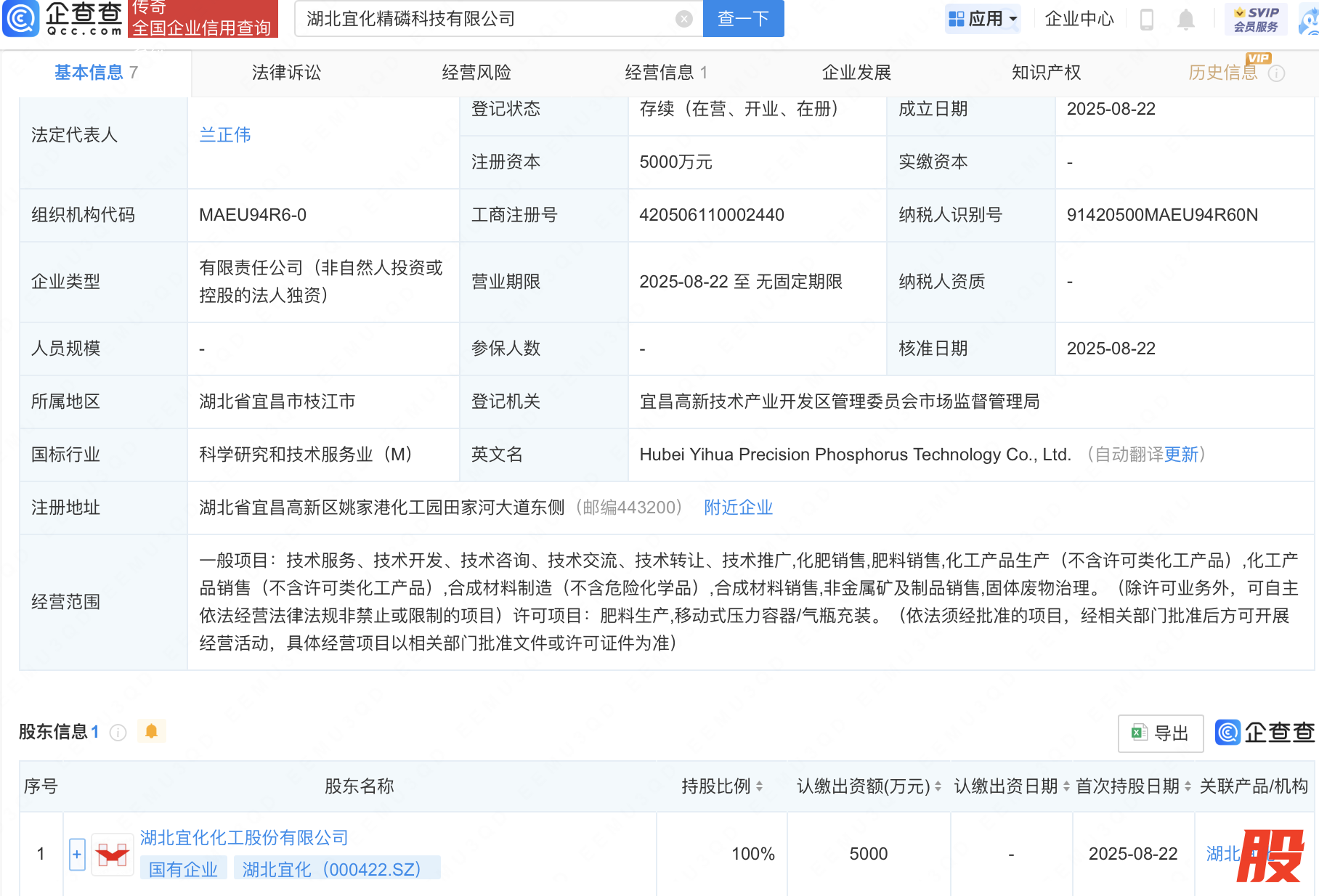
Task: Switch to 知识产权 tab
Action: coord(1046,73)
